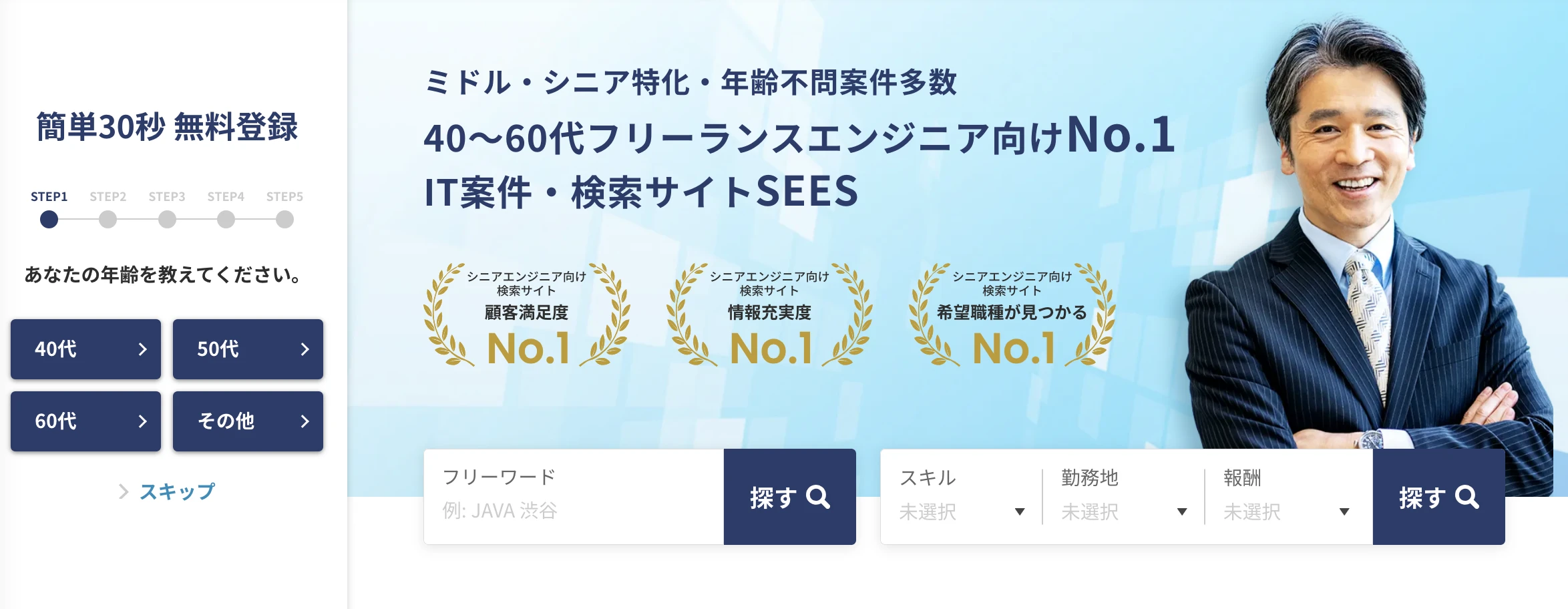Jump to the STEP3 progress dot
The height and width of the screenshot is (609, 1568).
167,219
